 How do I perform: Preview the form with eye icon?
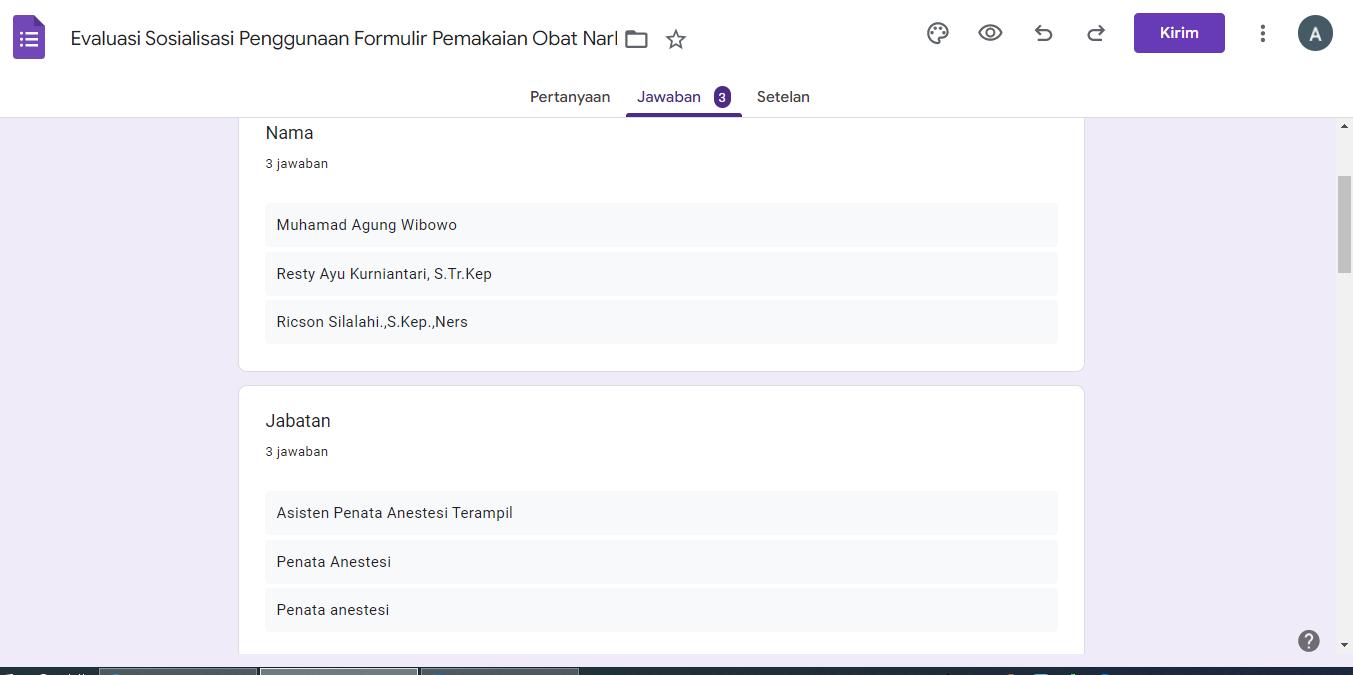(990, 33)
